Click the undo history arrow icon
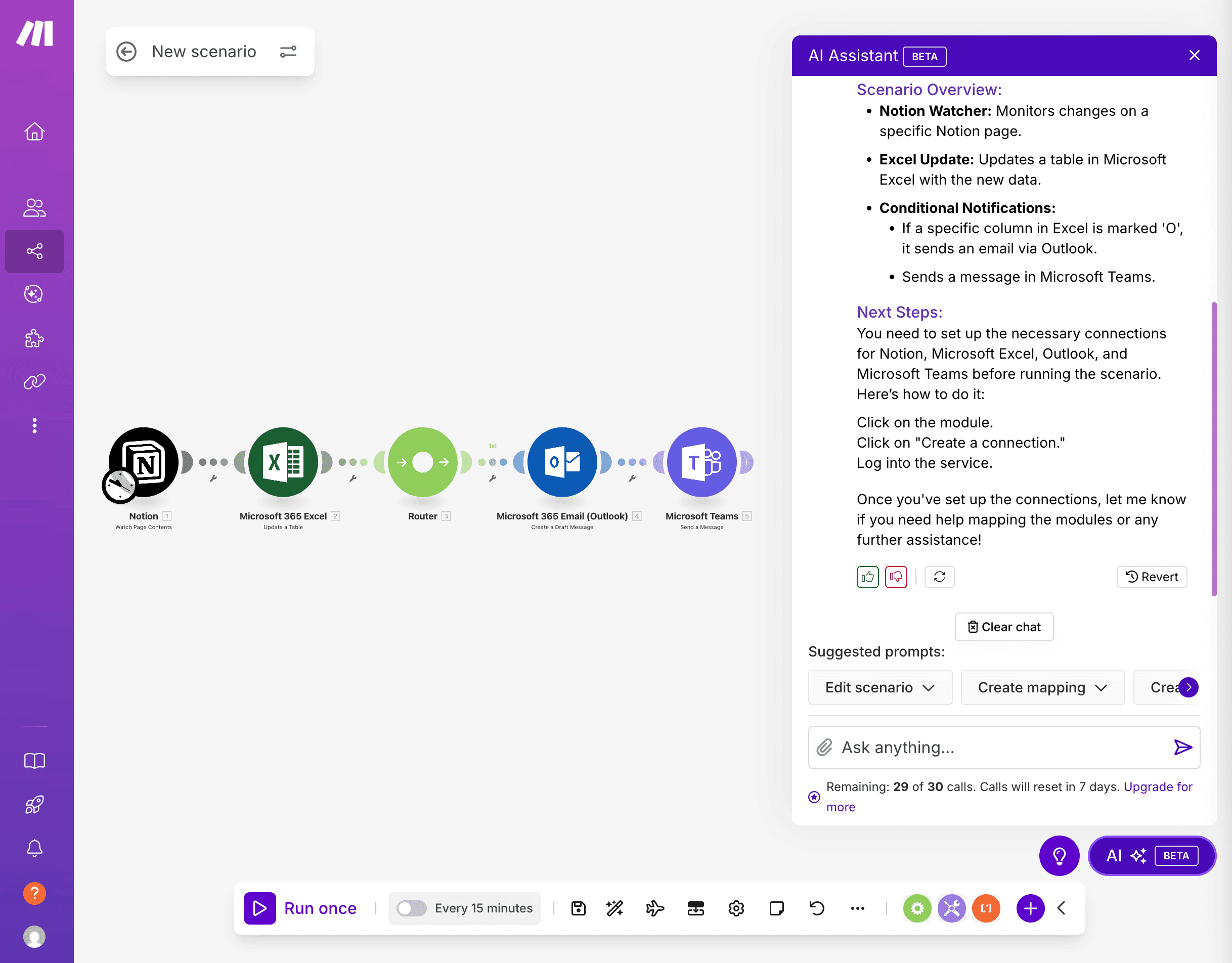 click(x=817, y=908)
